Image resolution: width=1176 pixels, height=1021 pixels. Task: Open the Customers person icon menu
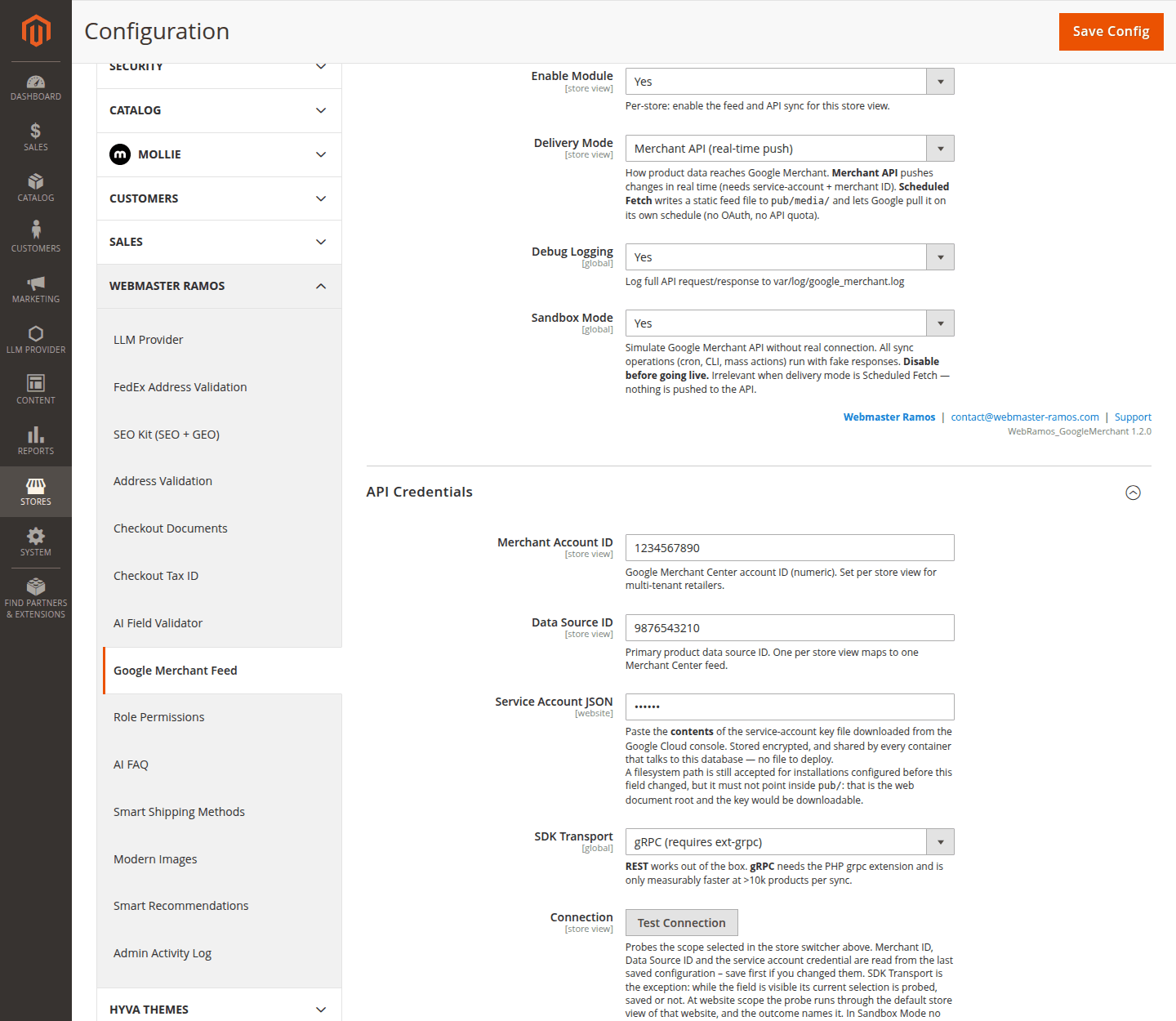(x=36, y=237)
